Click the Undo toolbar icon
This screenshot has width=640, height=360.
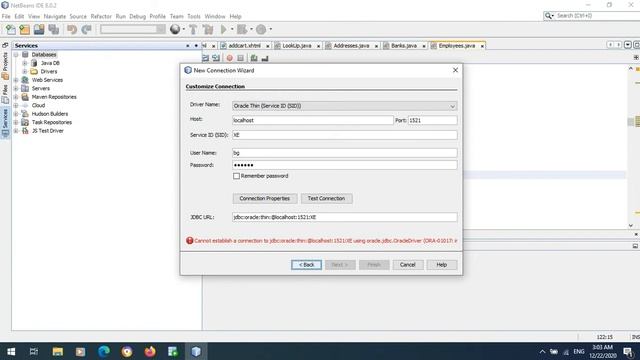pos(72,29)
